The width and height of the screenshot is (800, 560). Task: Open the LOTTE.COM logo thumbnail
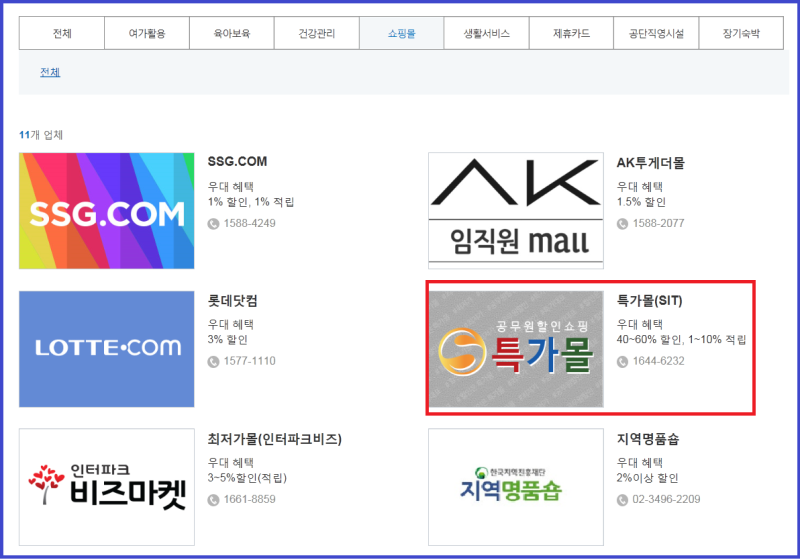click(107, 349)
